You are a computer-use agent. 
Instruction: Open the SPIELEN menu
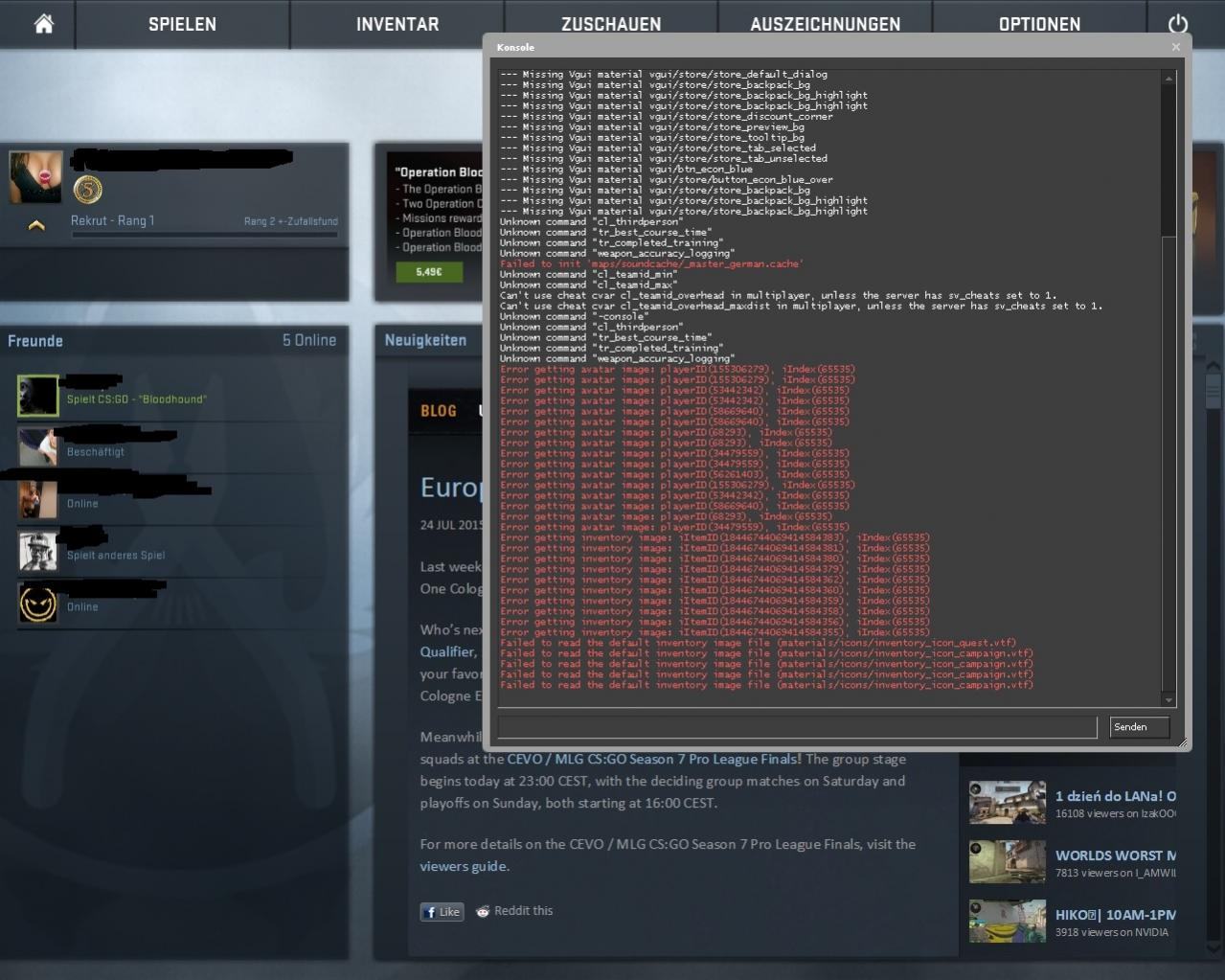click(x=182, y=24)
